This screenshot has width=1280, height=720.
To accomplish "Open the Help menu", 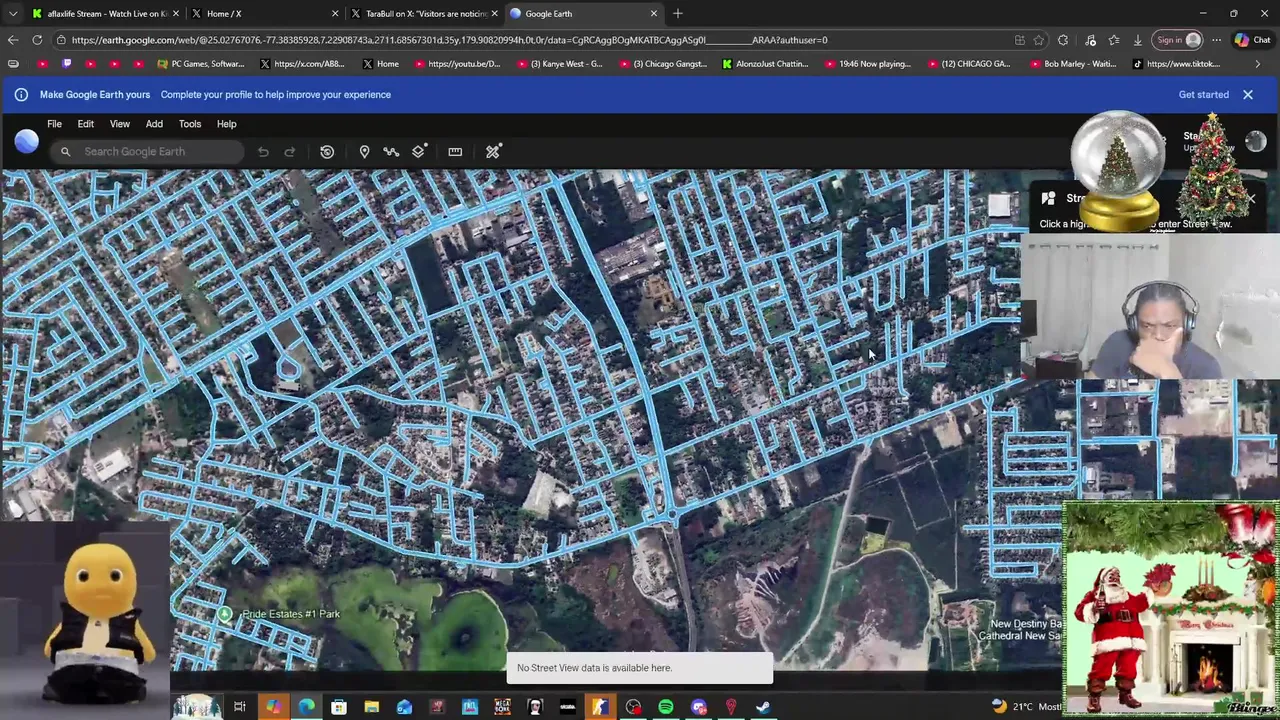I will tap(227, 124).
